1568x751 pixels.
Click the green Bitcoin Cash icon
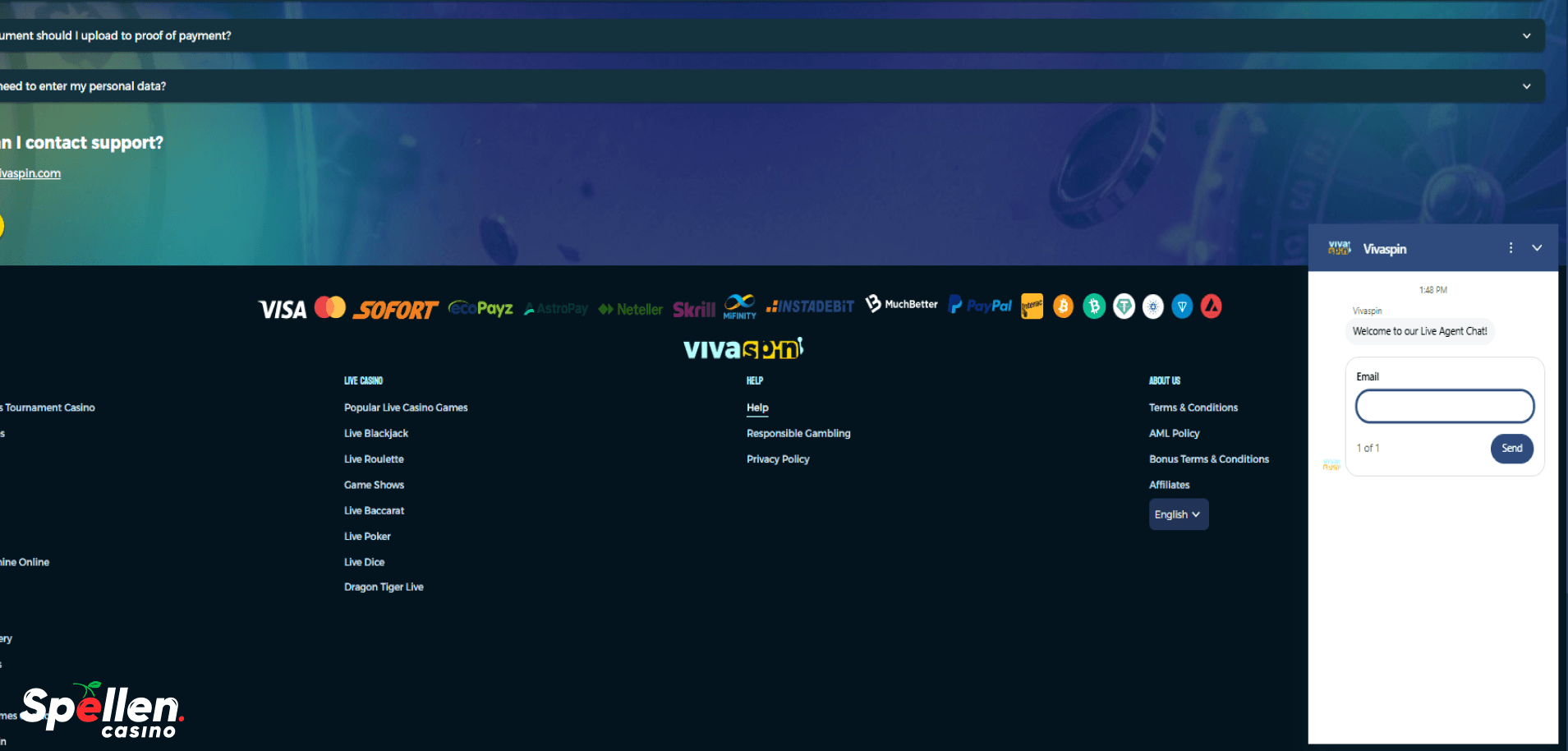click(1094, 306)
